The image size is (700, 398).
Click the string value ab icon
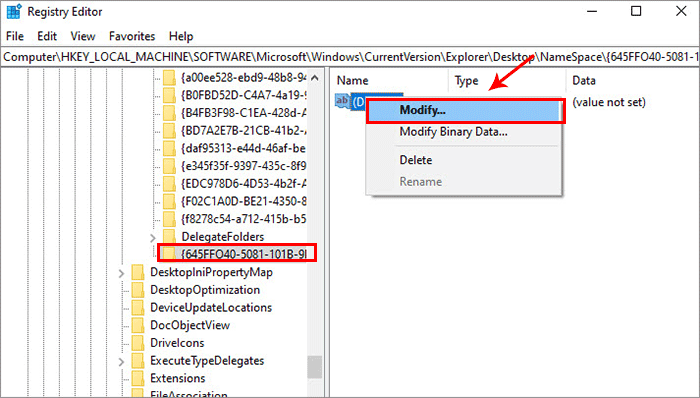(x=342, y=101)
